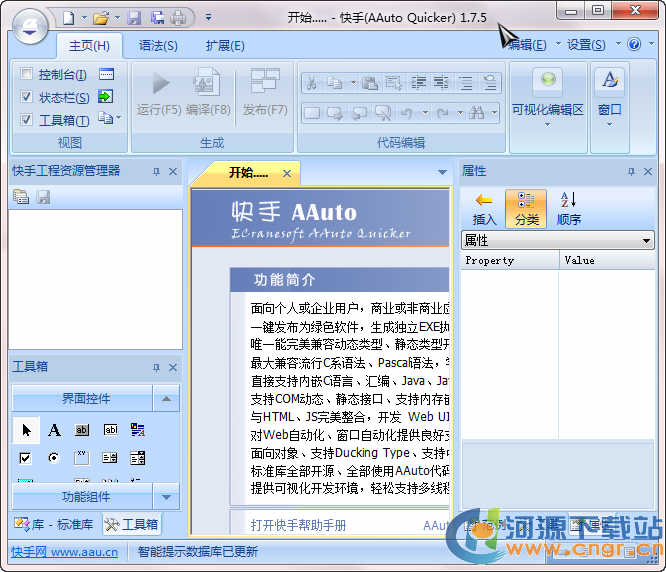Select the pointer arrow tool in toolbox
The image size is (666, 572).
[x=26, y=430]
